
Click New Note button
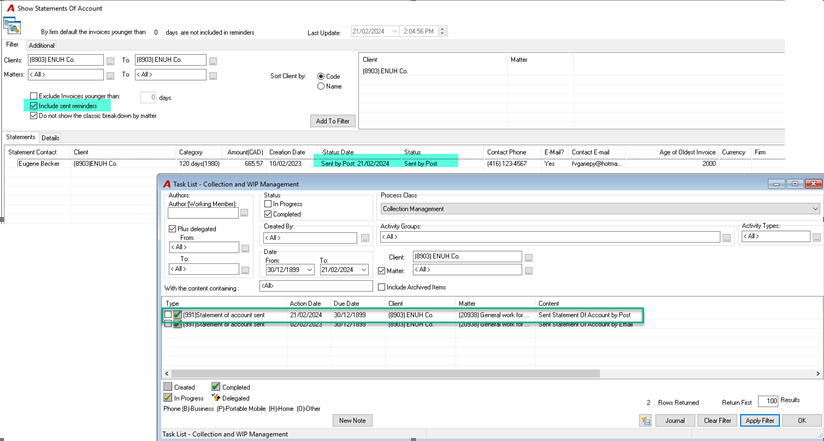click(x=353, y=421)
